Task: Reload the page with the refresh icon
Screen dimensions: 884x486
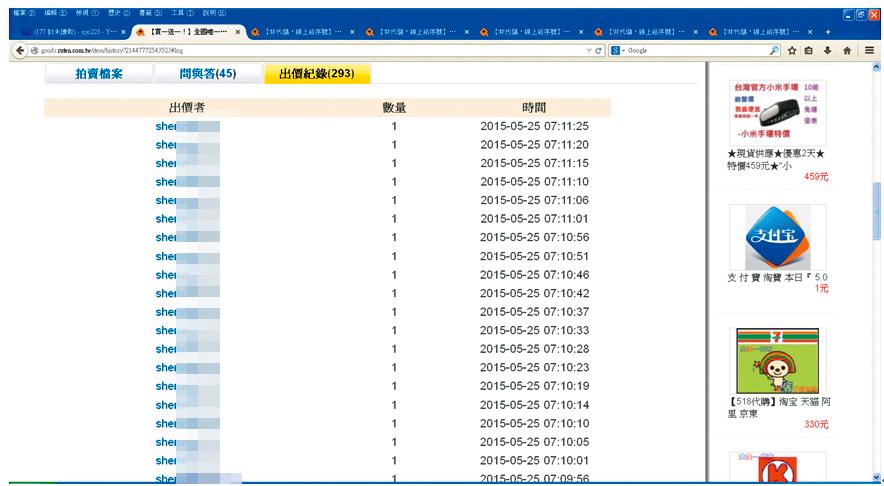Action: click(x=598, y=50)
